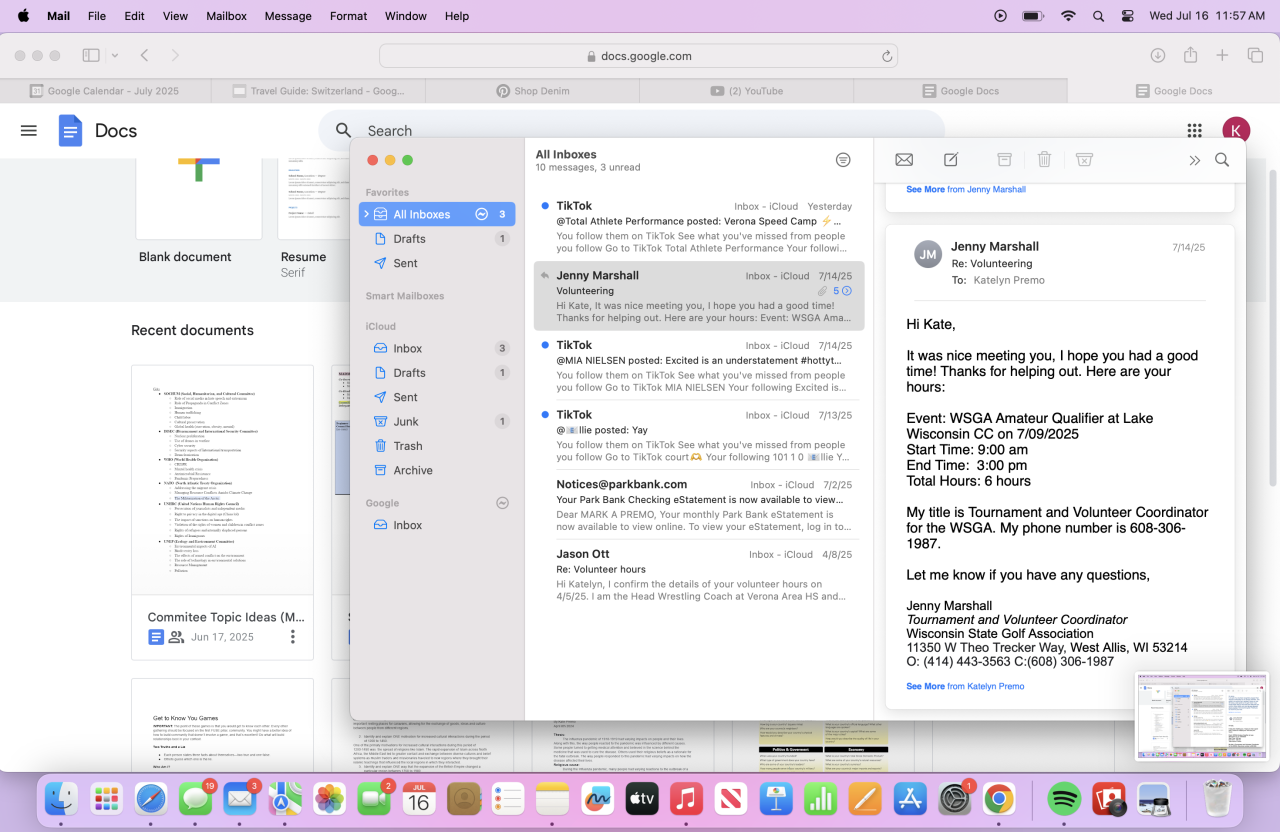Open the Message menu in the menu bar
The image size is (1280, 832).
click(288, 16)
